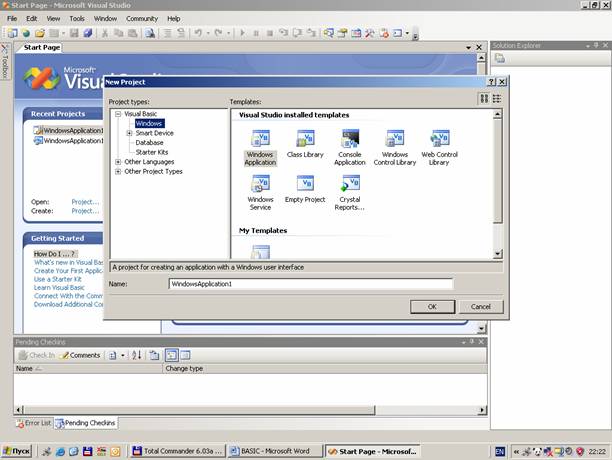Screen dimensions: 612x460
Task: Click the Find in Files toolbar icon
Action: point(150,33)
